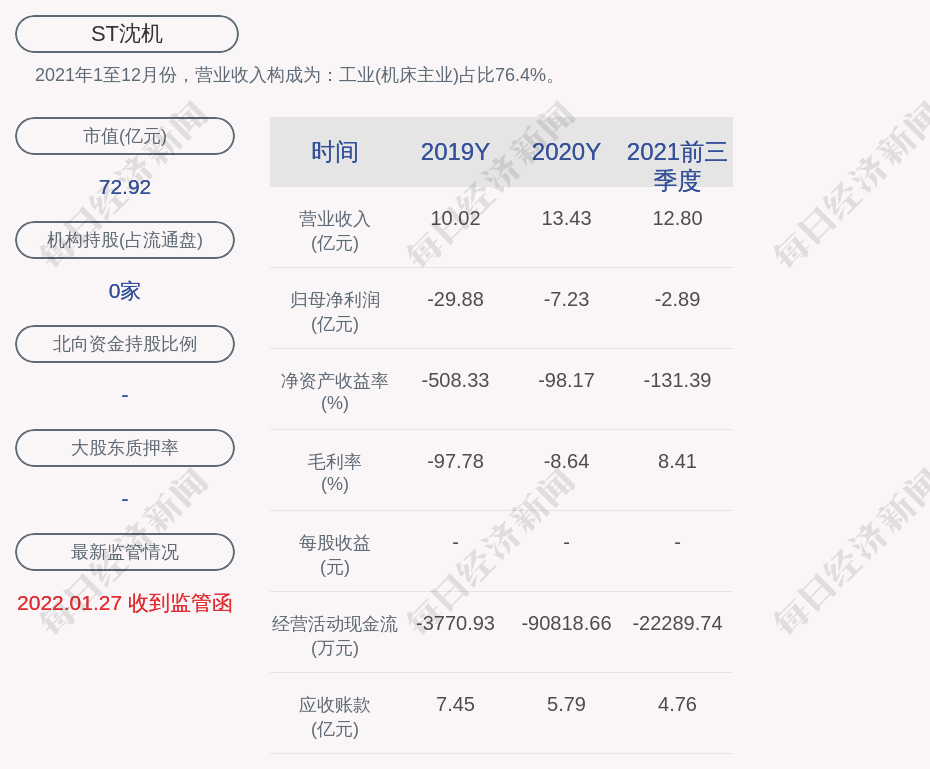This screenshot has height=769, width=930.
Task: Select receivables value 4.76
Action: click(x=677, y=704)
